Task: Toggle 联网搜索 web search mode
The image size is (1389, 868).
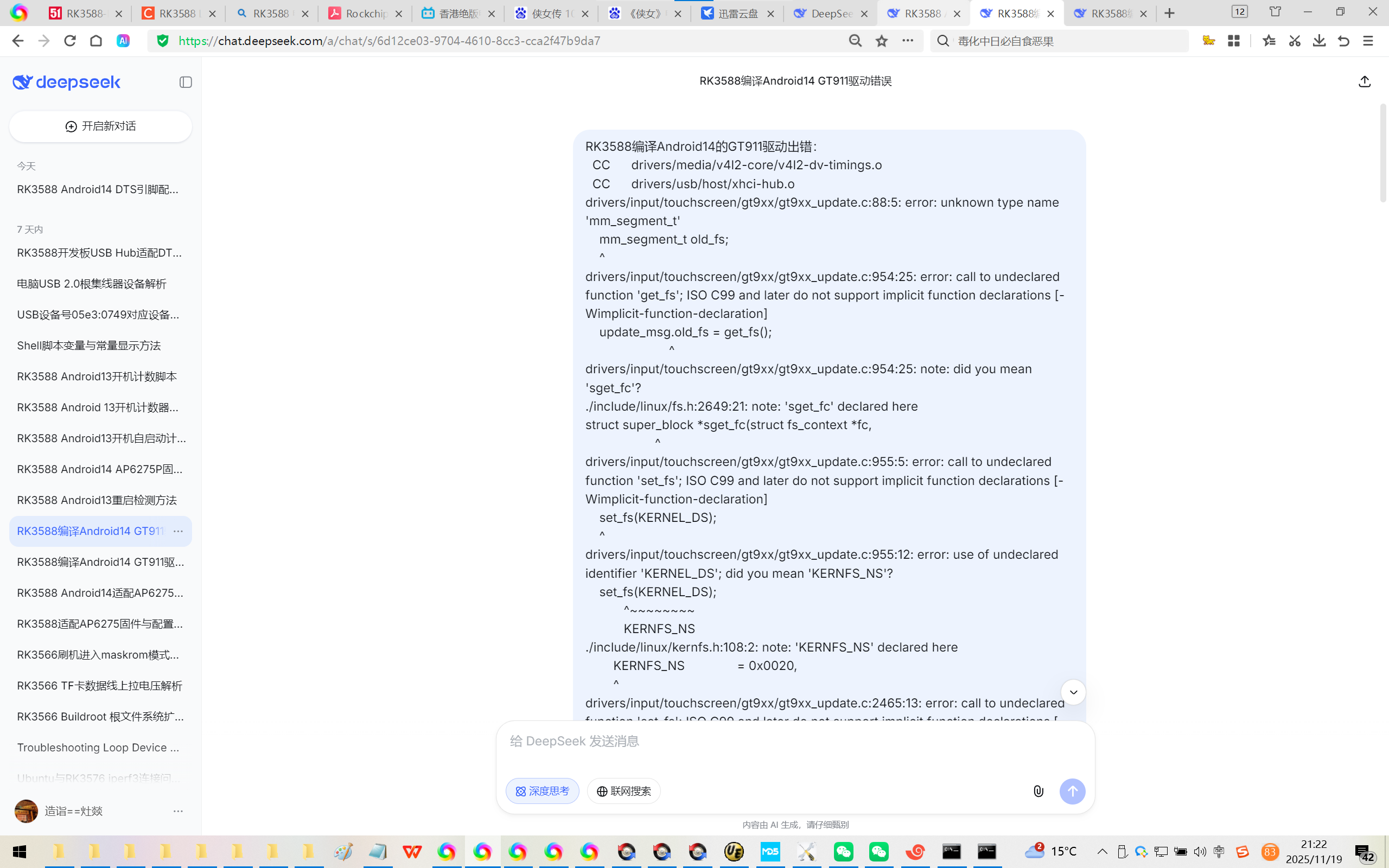Action: (x=624, y=791)
